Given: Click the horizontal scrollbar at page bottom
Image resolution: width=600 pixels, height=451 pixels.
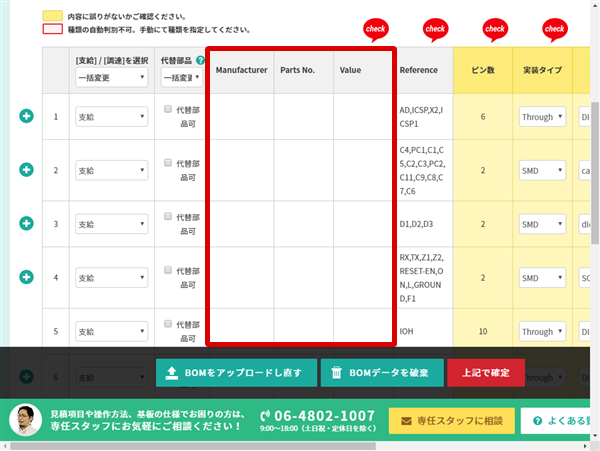Looking at the screenshot, I should click(193, 446).
